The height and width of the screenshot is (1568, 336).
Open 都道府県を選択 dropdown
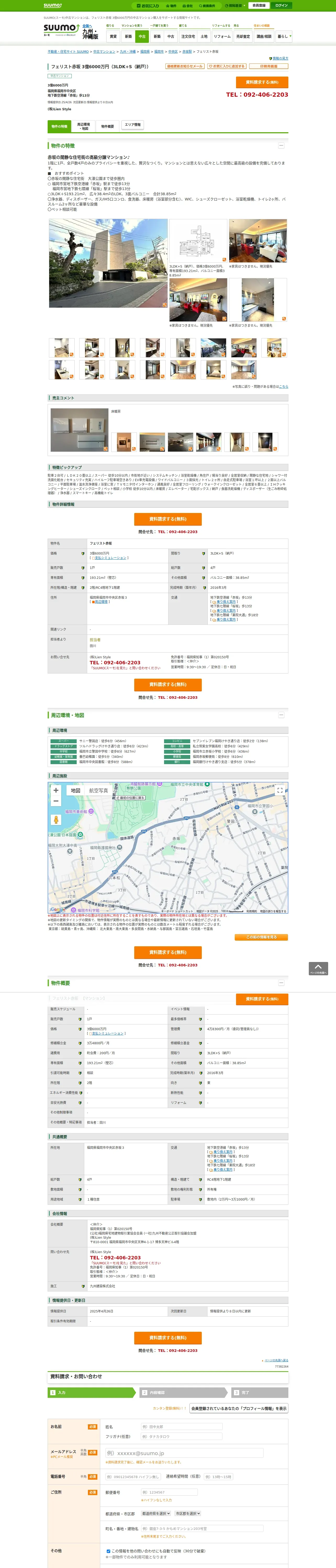tap(156, 1513)
